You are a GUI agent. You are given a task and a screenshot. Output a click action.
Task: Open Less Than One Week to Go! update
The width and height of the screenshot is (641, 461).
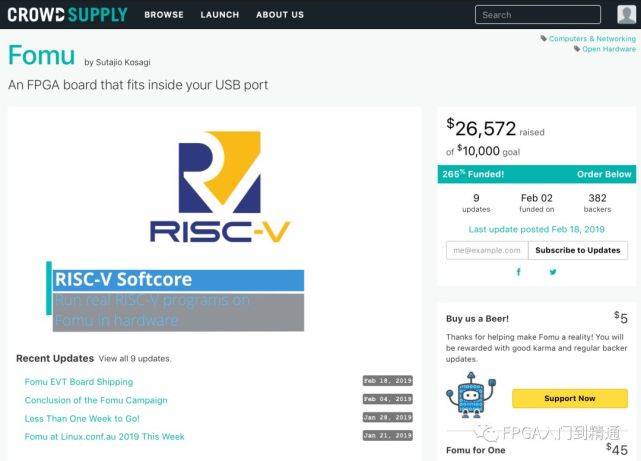[82, 418]
